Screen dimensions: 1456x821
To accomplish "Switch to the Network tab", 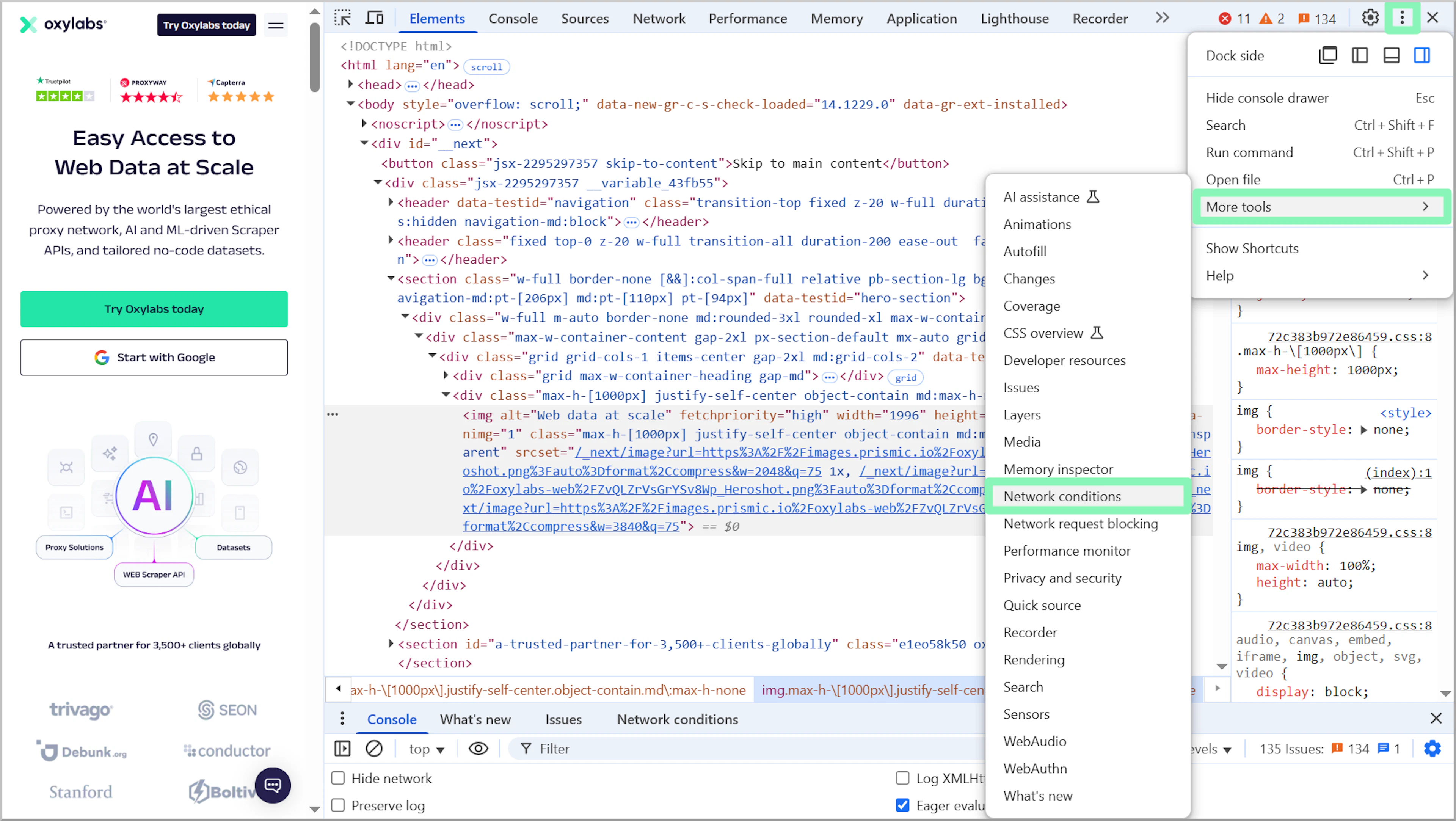I will point(659,19).
